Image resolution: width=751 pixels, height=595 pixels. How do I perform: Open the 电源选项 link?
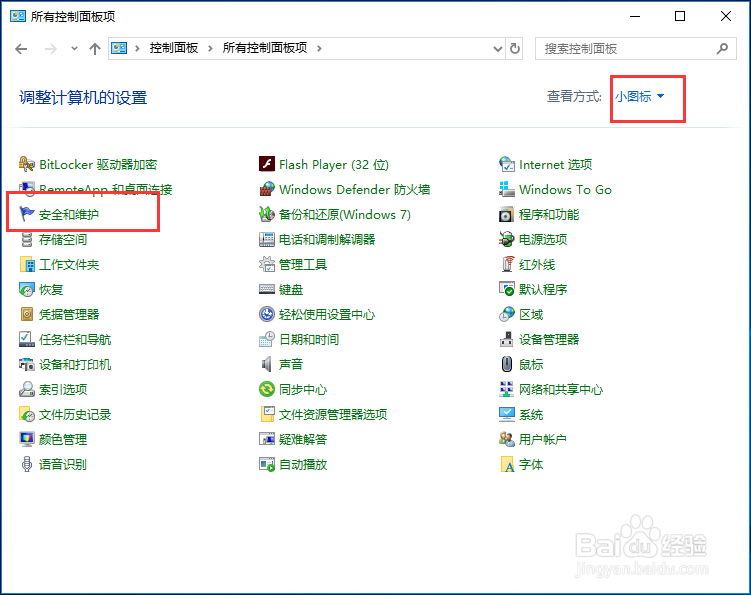pos(543,240)
